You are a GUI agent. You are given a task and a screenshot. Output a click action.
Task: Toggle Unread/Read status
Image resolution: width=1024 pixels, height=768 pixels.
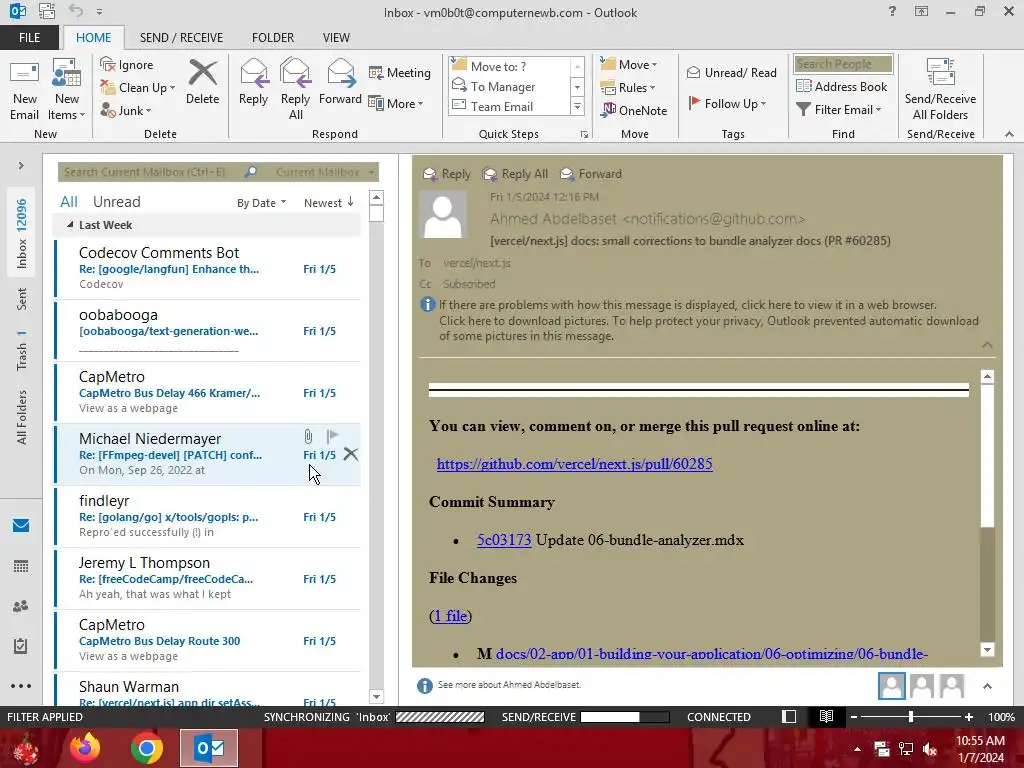point(732,72)
